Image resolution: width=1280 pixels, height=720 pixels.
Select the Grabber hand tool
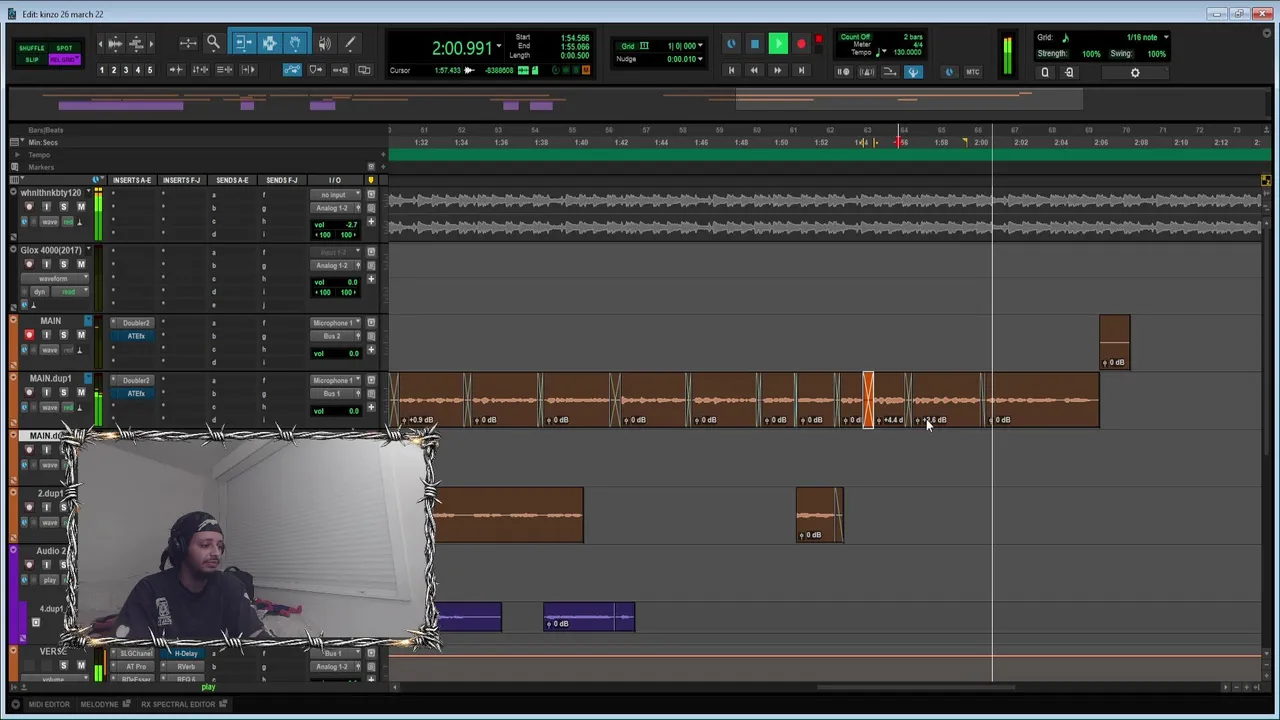click(x=295, y=43)
